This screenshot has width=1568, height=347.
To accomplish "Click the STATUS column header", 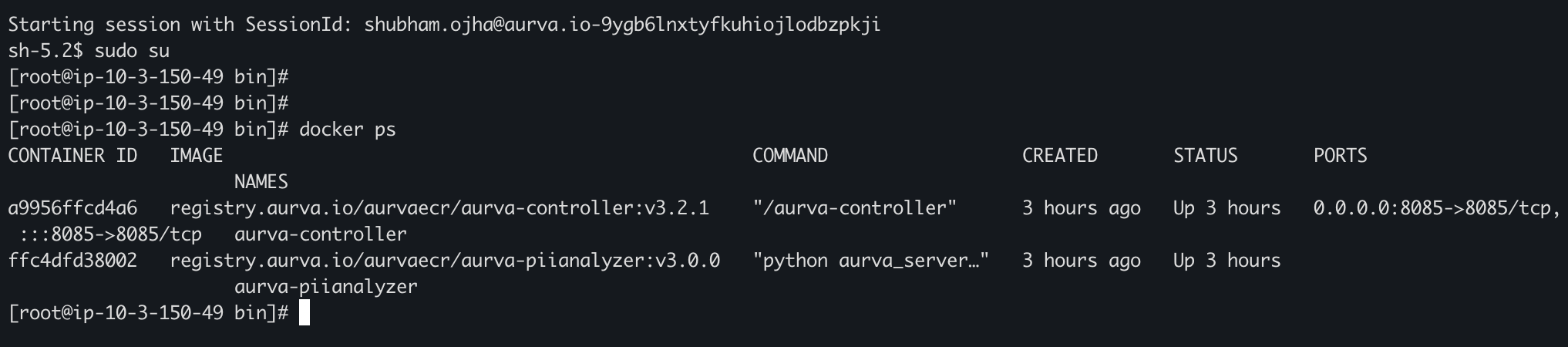I will [x=1206, y=156].
